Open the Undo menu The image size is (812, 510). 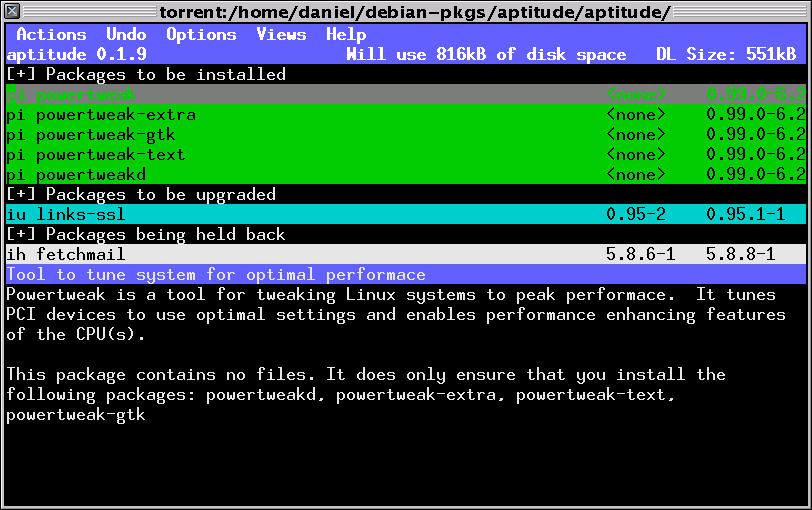(126, 34)
